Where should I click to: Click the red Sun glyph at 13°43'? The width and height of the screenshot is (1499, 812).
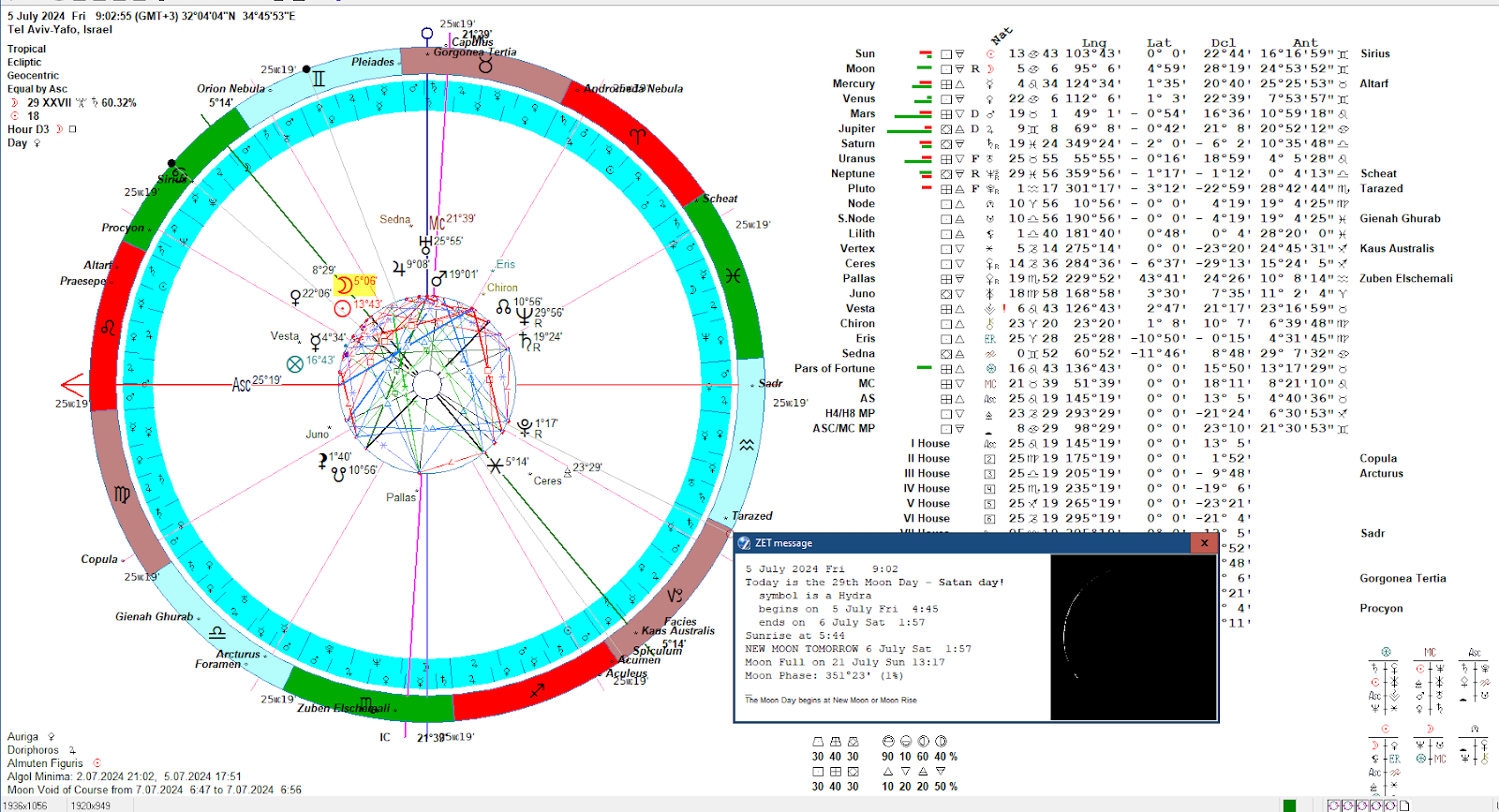click(x=343, y=307)
